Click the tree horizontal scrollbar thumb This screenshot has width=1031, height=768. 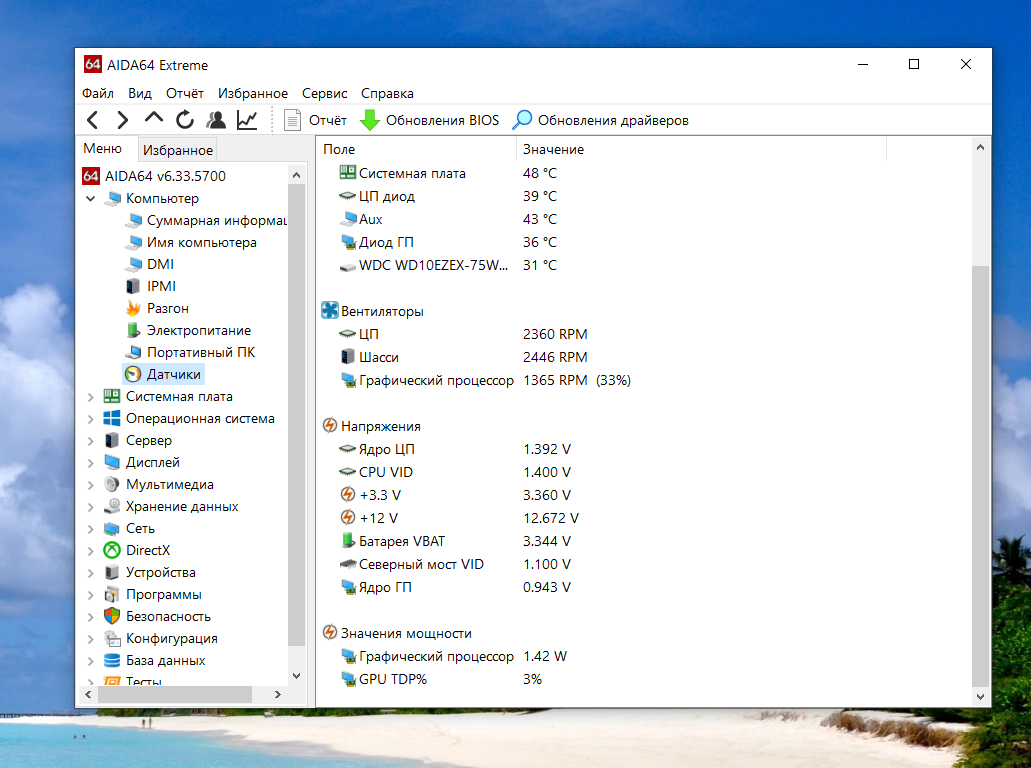(175, 694)
